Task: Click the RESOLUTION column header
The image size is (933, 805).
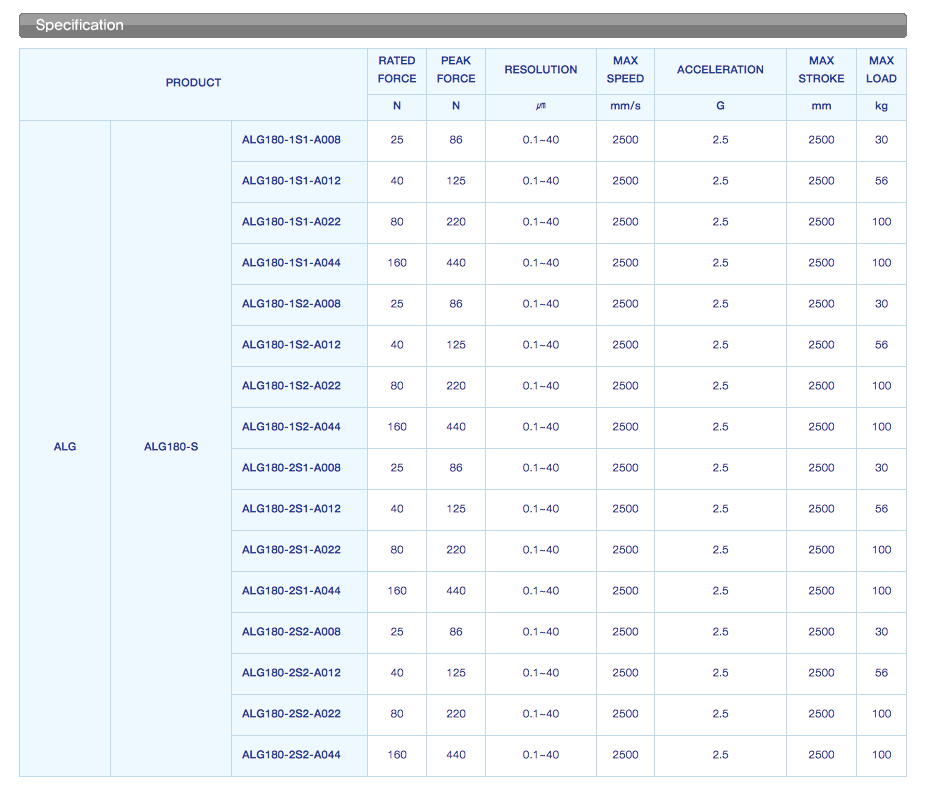Action: pyautogui.click(x=540, y=70)
